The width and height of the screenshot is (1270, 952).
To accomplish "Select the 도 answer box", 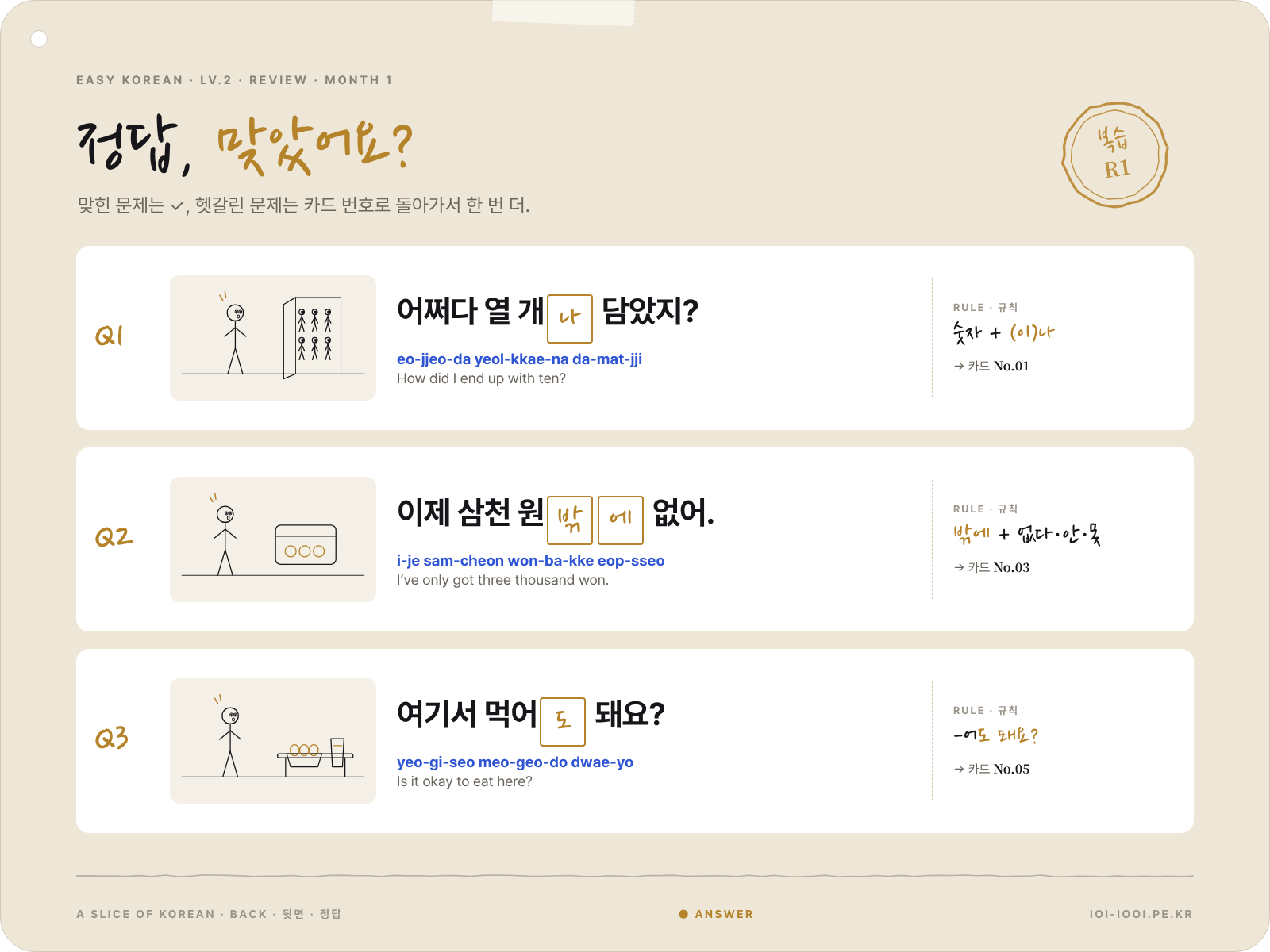I will pos(563,722).
